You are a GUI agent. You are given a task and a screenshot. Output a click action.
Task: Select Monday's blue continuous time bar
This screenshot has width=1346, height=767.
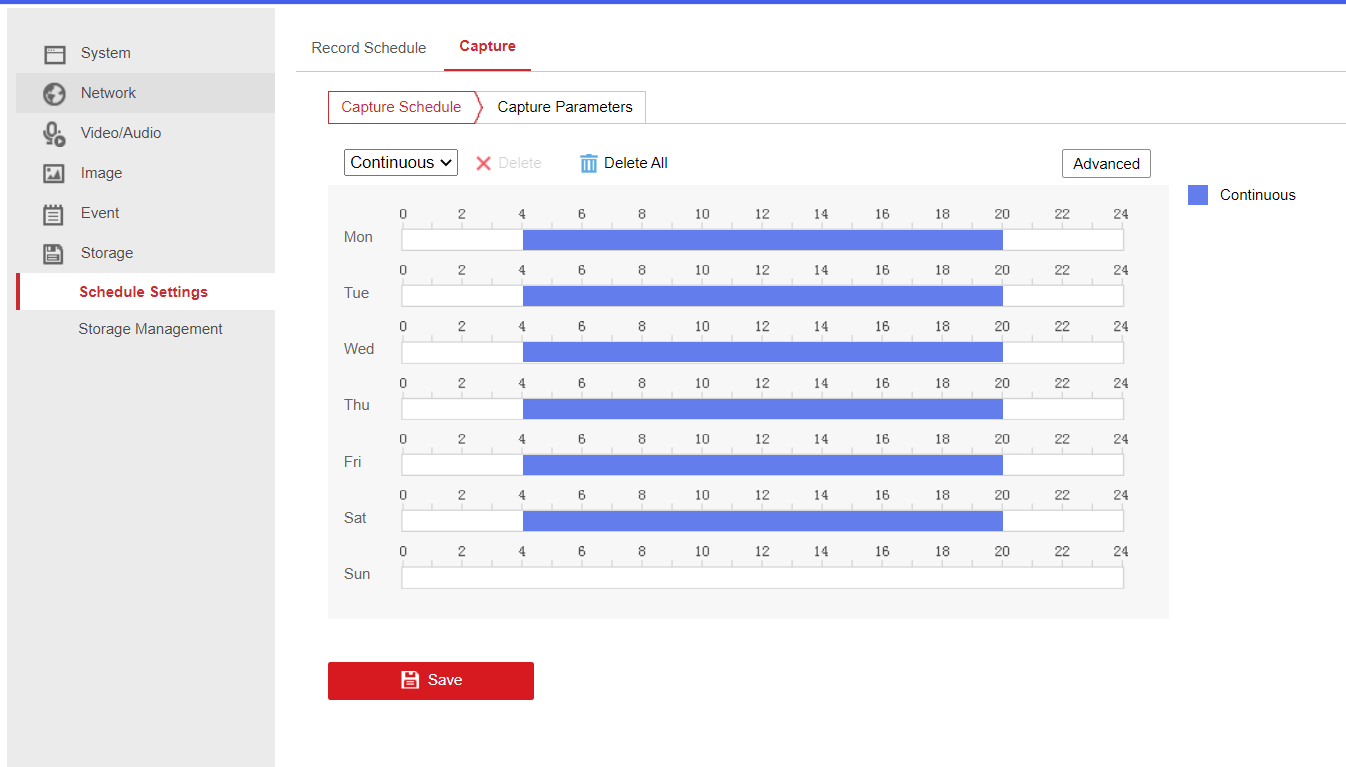click(x=762, y=240)
